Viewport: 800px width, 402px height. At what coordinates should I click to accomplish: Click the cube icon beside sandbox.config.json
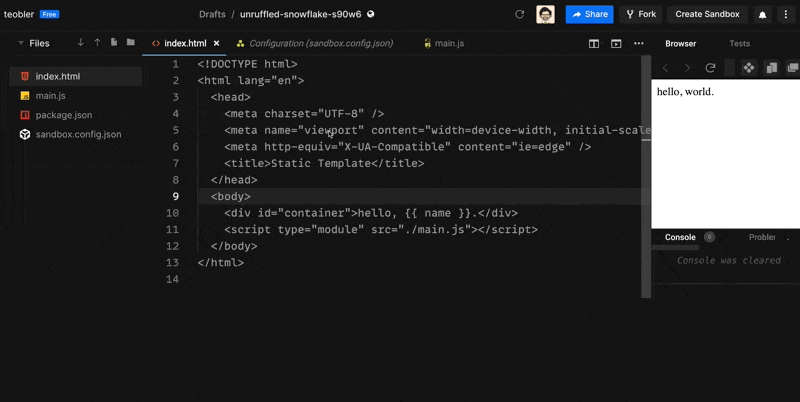point(24,135)
